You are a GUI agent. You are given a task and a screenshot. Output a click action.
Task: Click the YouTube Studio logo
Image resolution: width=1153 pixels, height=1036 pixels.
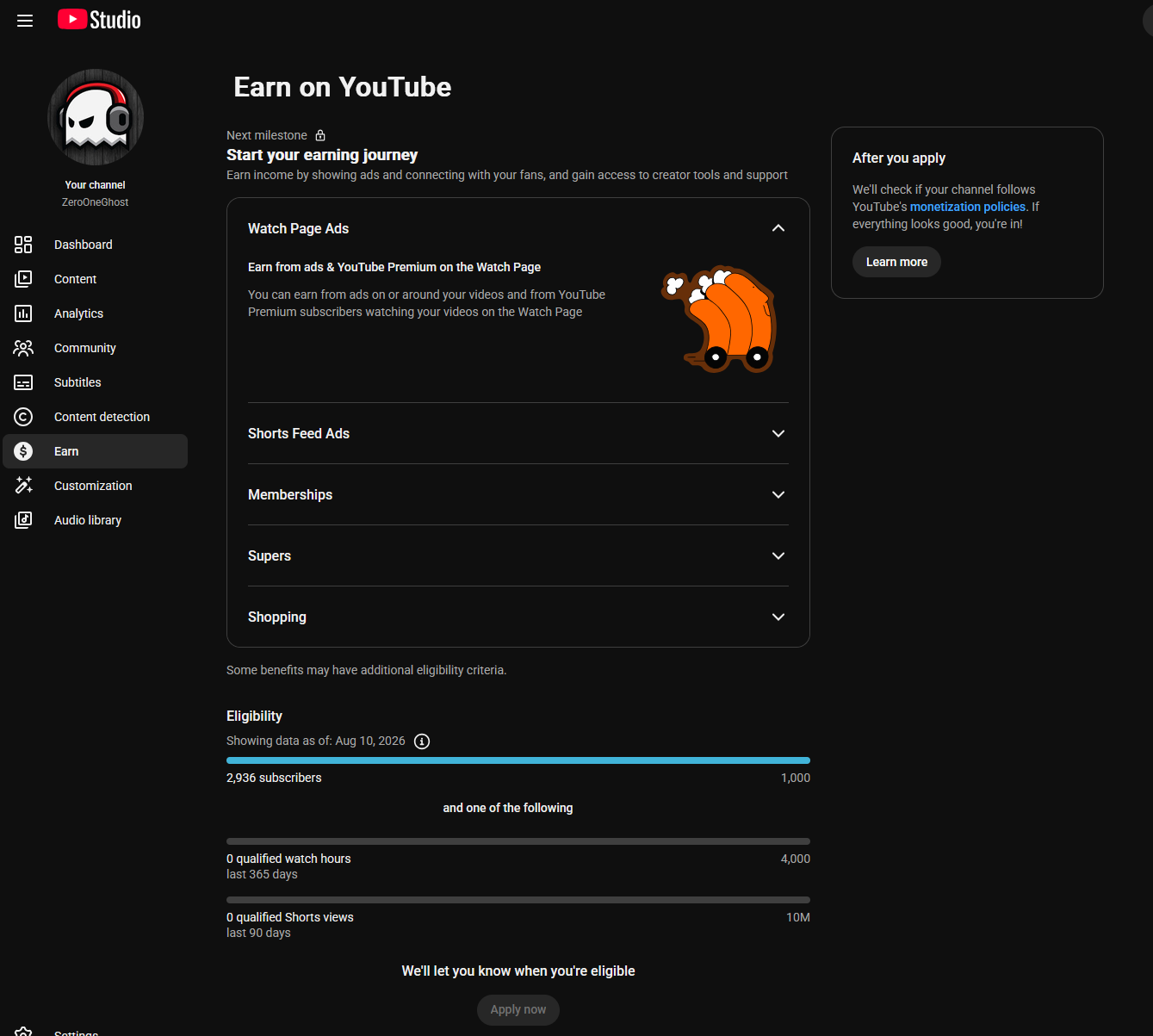(x=99, y=20)
